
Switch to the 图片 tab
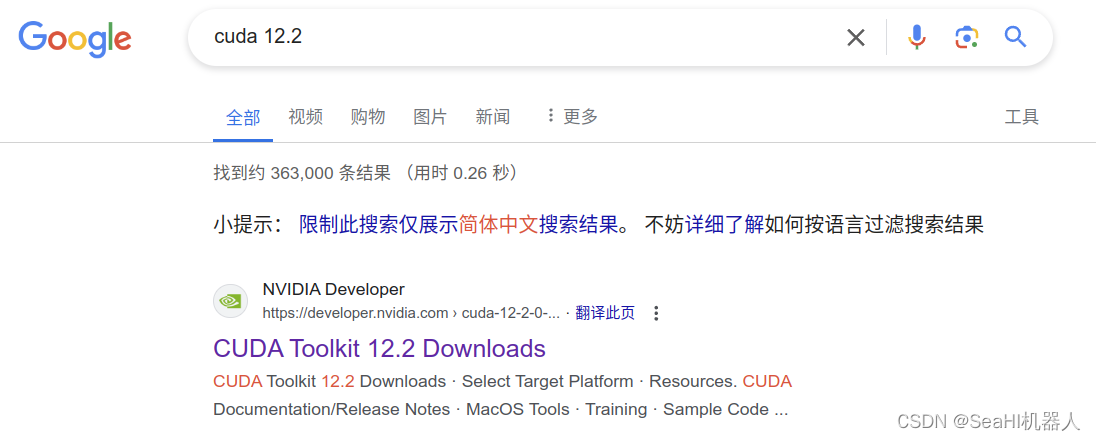(430, 117)
